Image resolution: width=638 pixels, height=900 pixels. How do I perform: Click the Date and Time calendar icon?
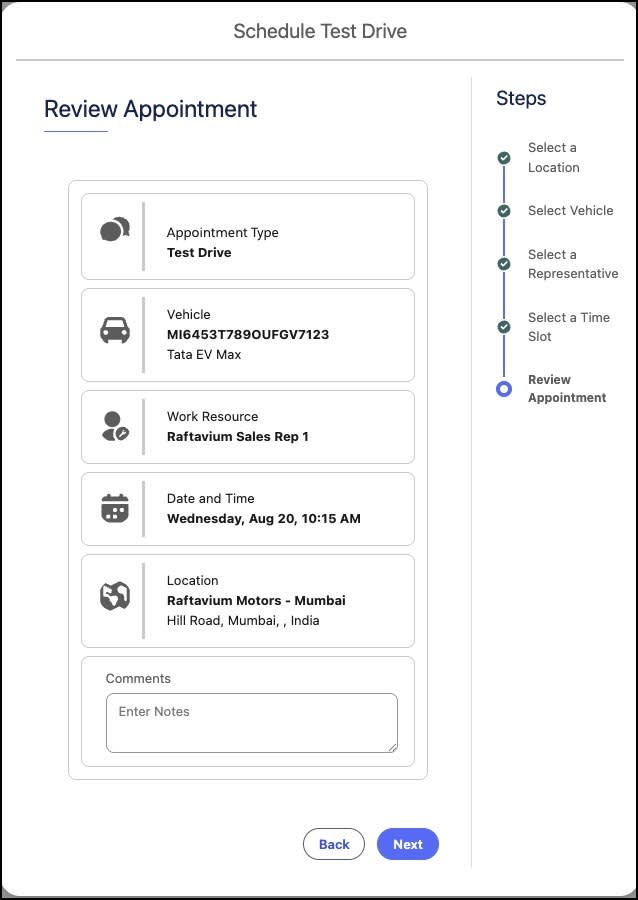115,508
